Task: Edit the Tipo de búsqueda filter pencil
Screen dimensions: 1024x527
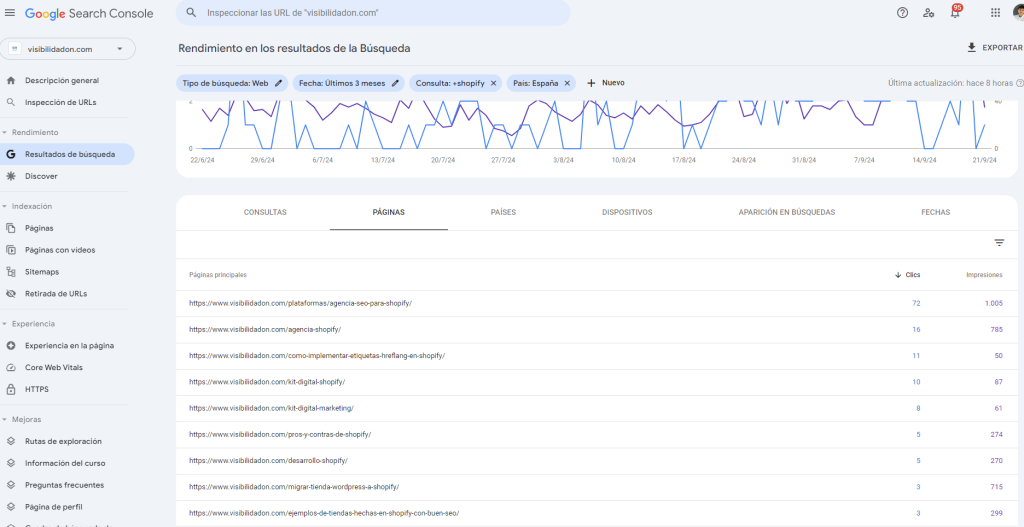Action: 279,83
